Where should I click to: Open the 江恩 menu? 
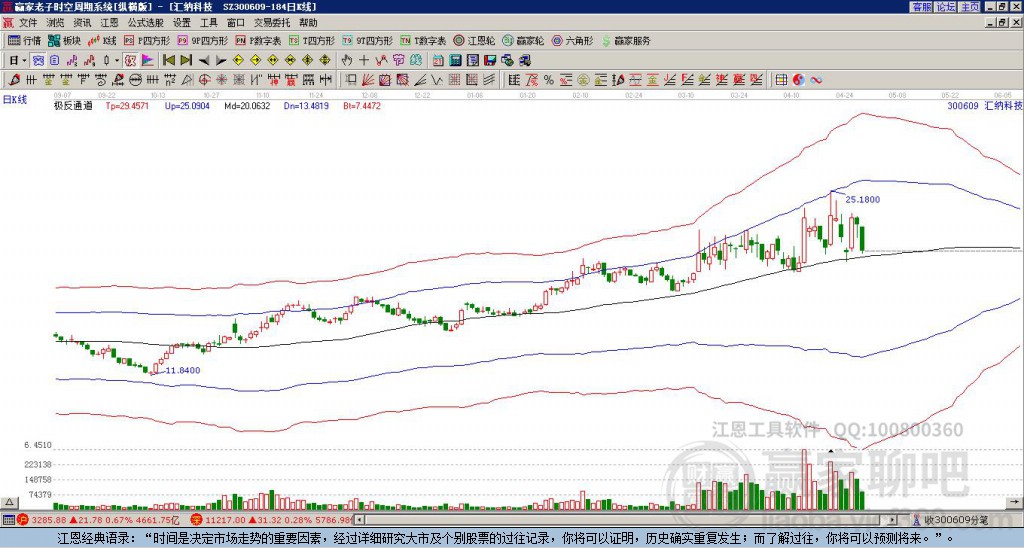pos(109,23)
